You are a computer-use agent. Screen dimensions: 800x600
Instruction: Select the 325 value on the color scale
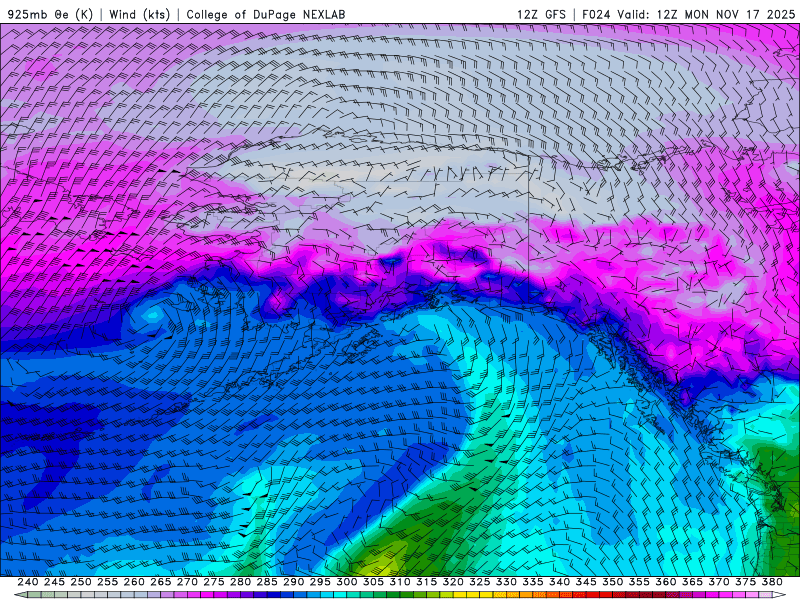click(x=479, y=582)
